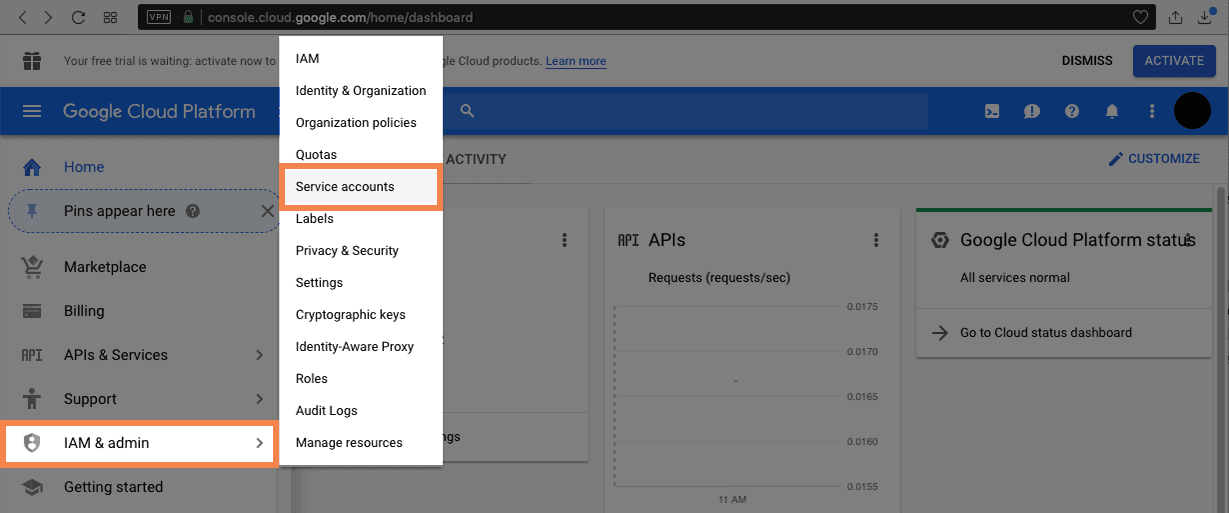Screen dimensions: 1229x513
Task: Click the browser reload icon
Action: (x=79, y=17)
